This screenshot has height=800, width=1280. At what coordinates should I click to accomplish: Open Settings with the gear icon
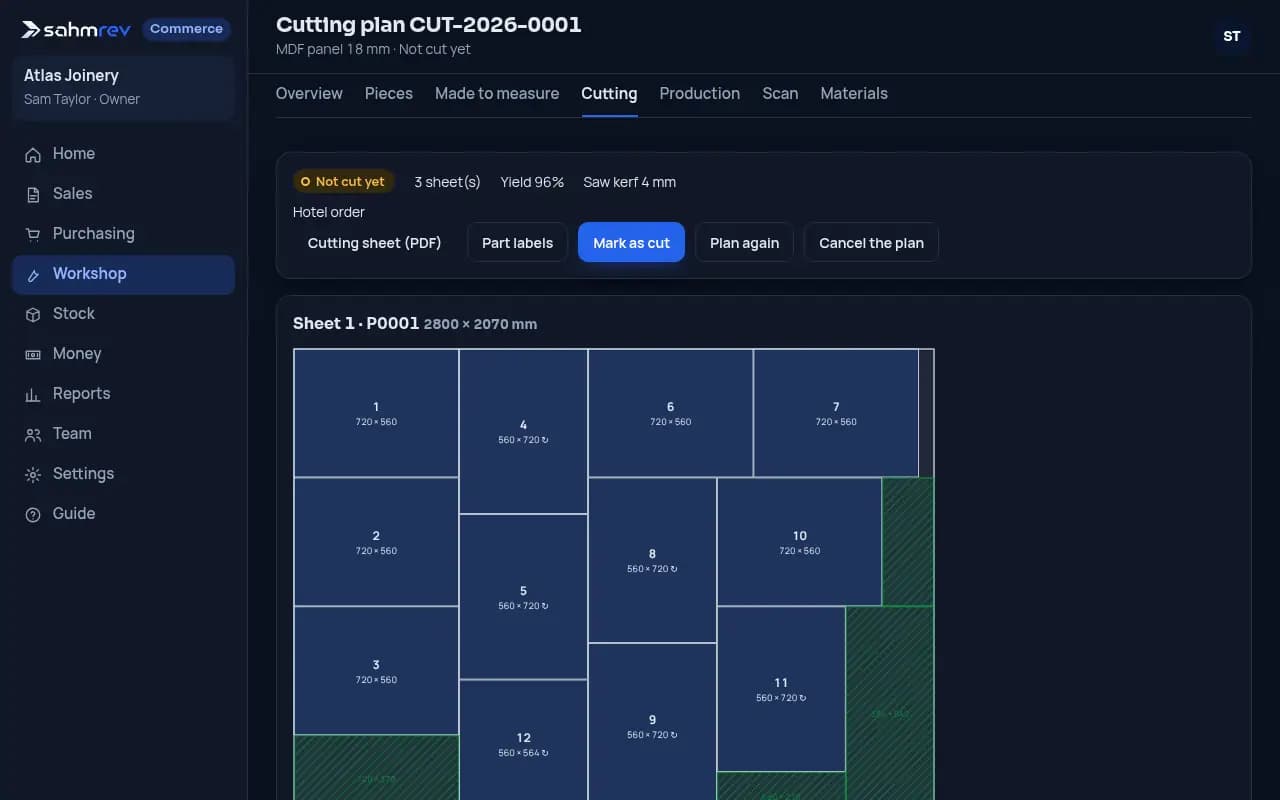[x=33, y=474]
